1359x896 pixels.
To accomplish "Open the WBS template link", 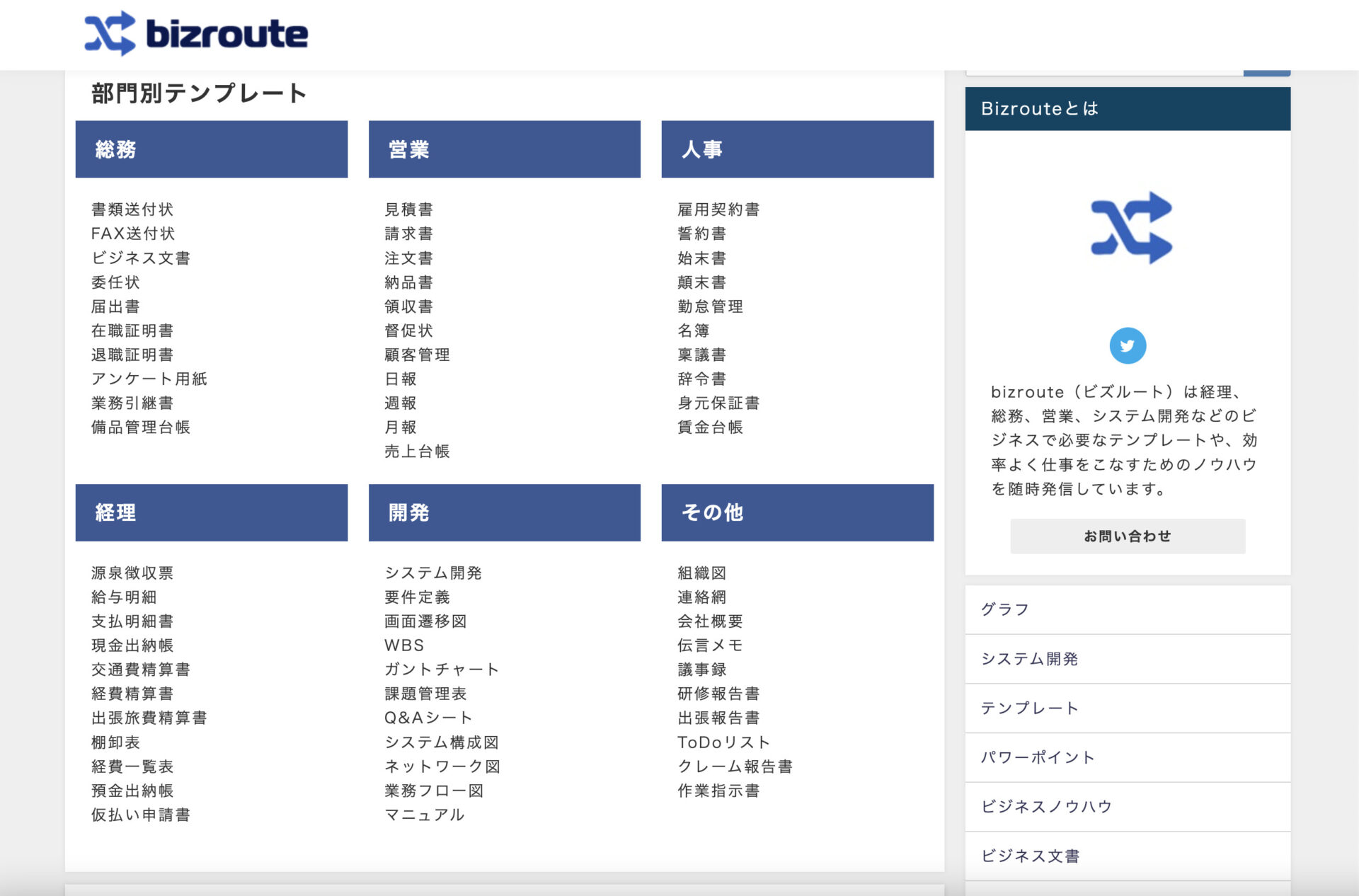I will coord(403,645).
